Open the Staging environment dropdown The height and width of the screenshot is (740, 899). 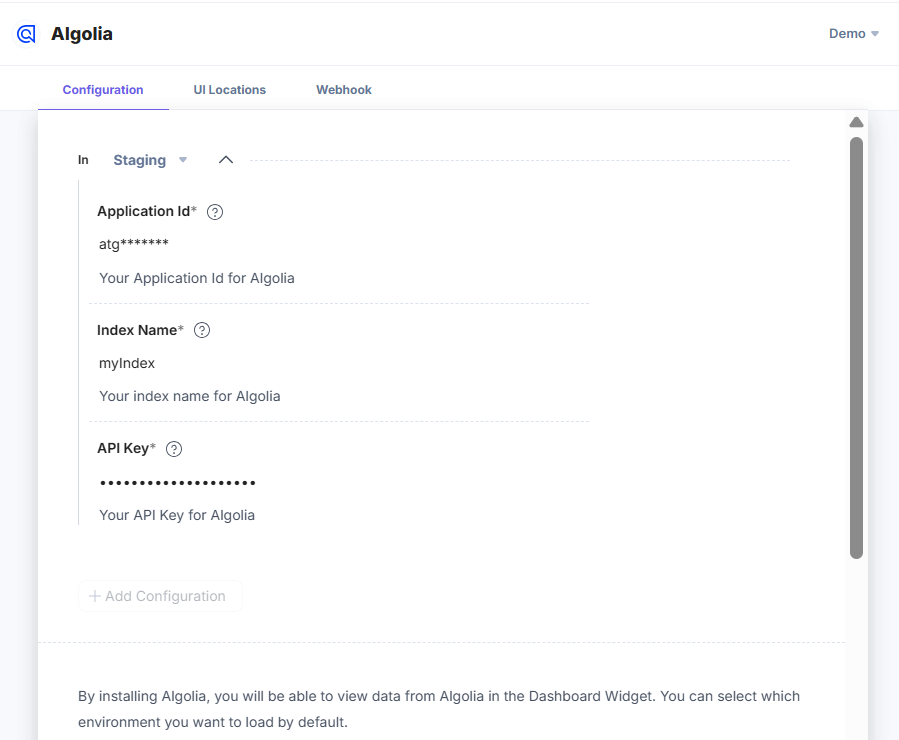[x=150, y=160]
